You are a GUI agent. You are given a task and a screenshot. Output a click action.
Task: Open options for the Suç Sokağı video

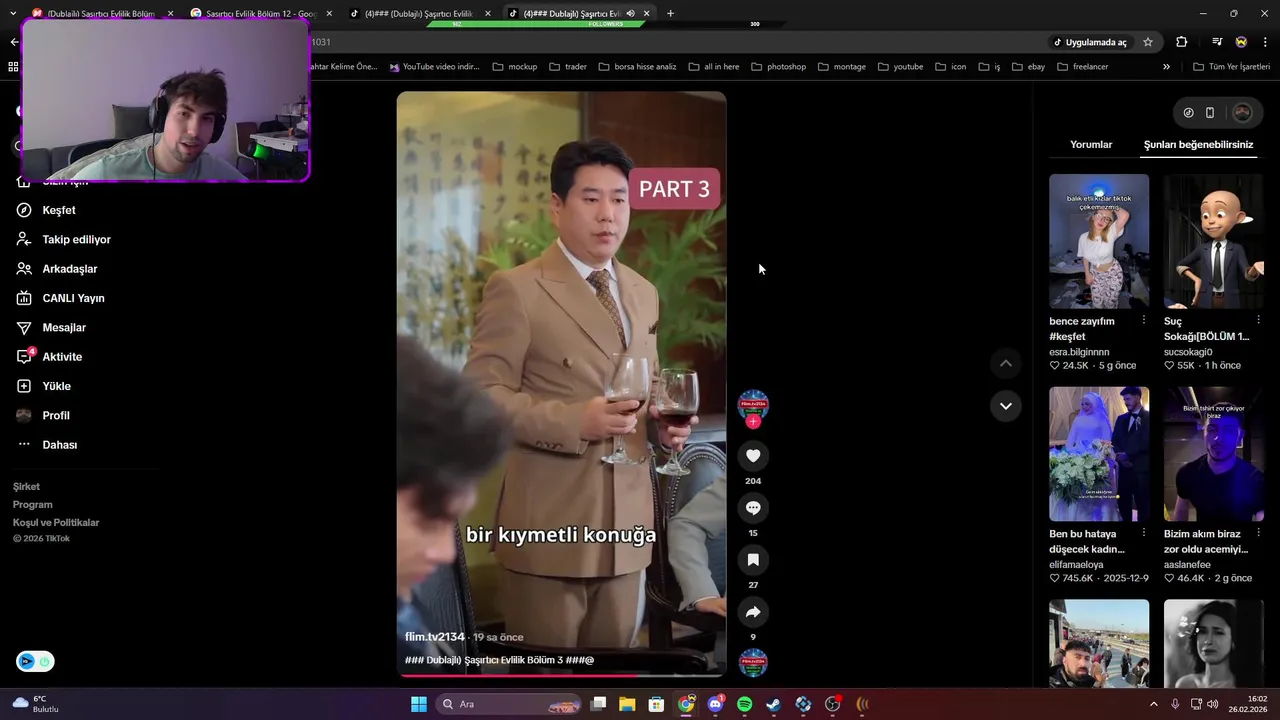[1258, 320]
